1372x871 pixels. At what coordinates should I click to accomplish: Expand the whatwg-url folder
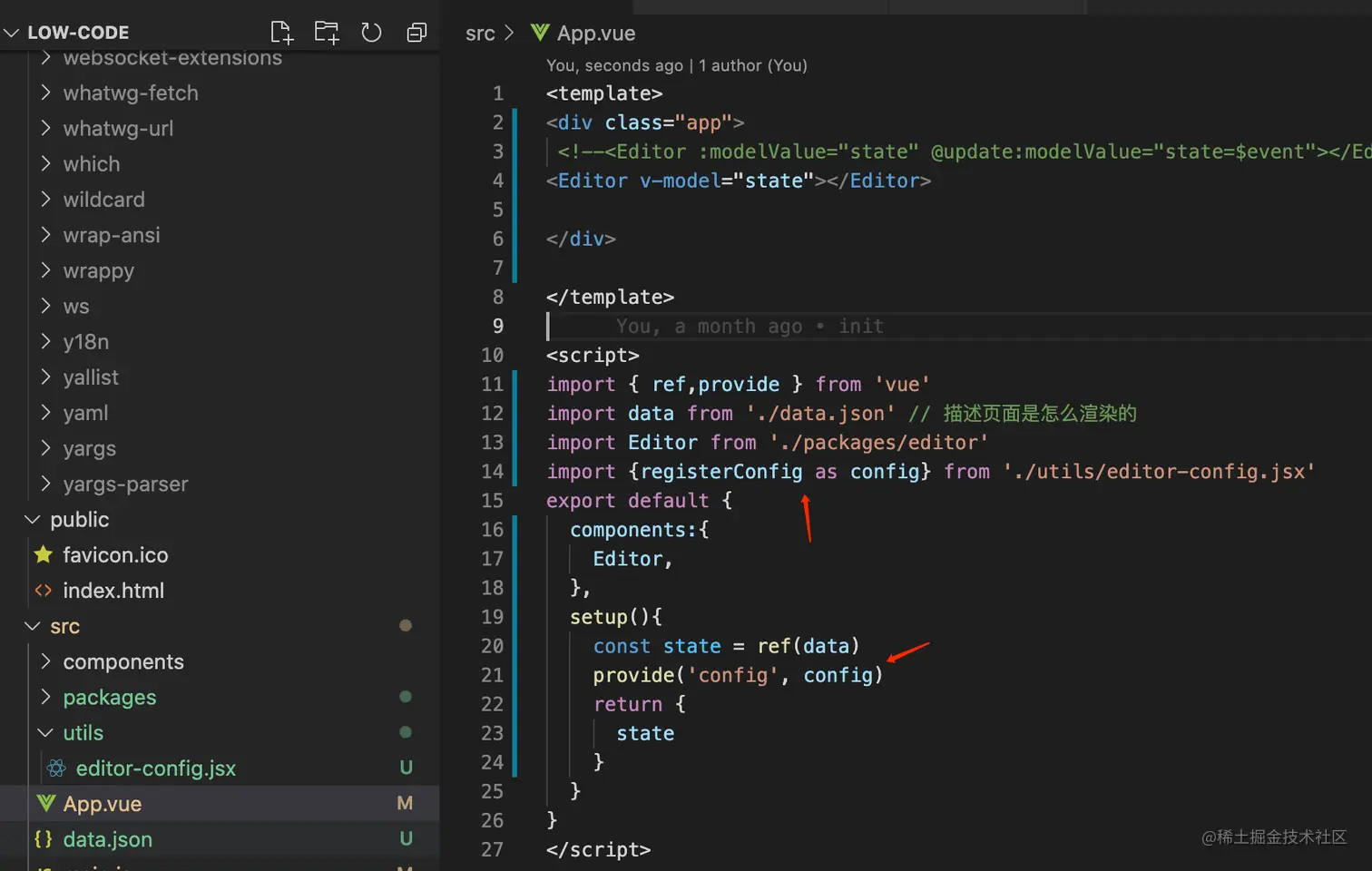click(x=45, y=128)
